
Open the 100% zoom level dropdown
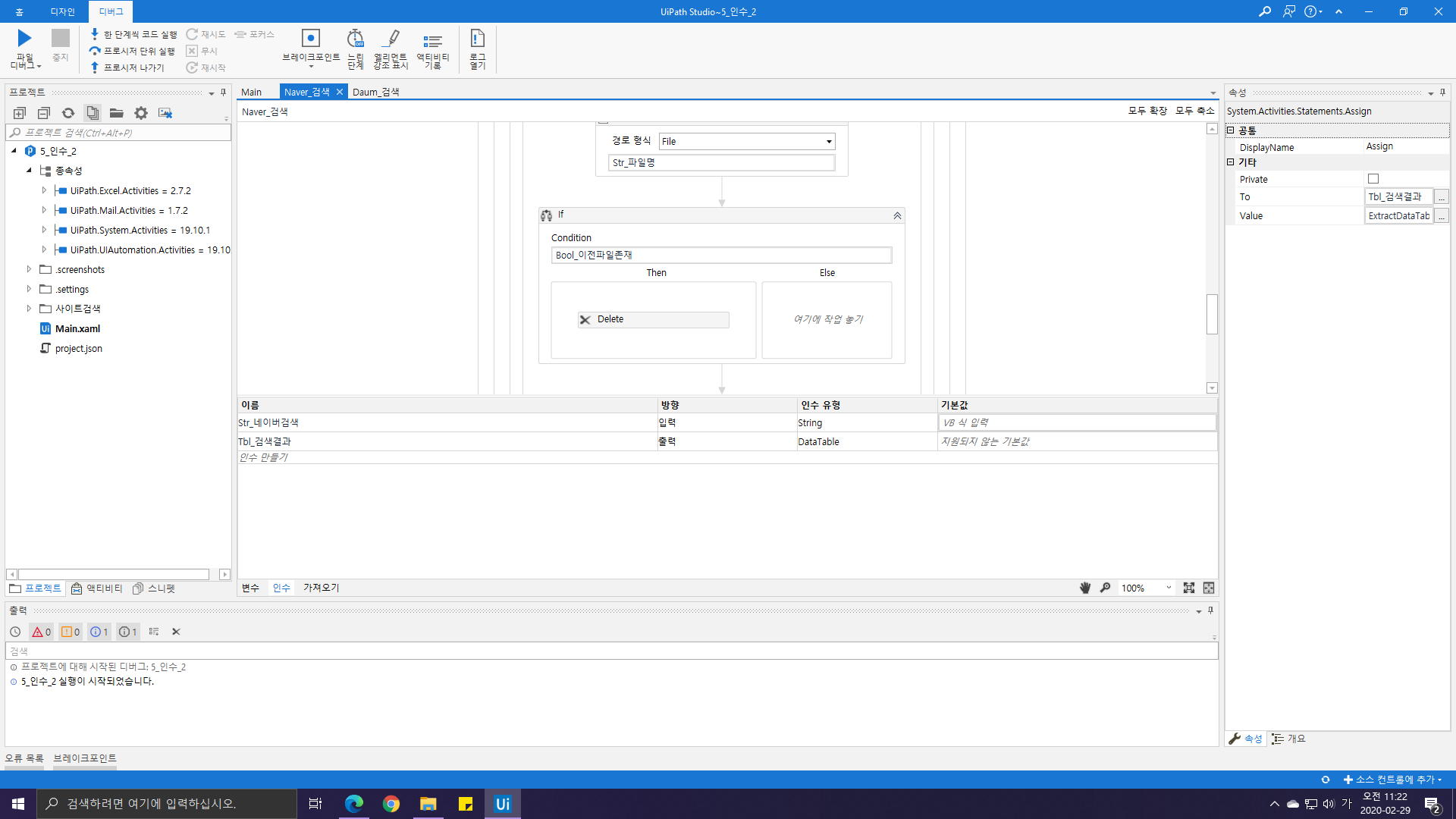1168,588
